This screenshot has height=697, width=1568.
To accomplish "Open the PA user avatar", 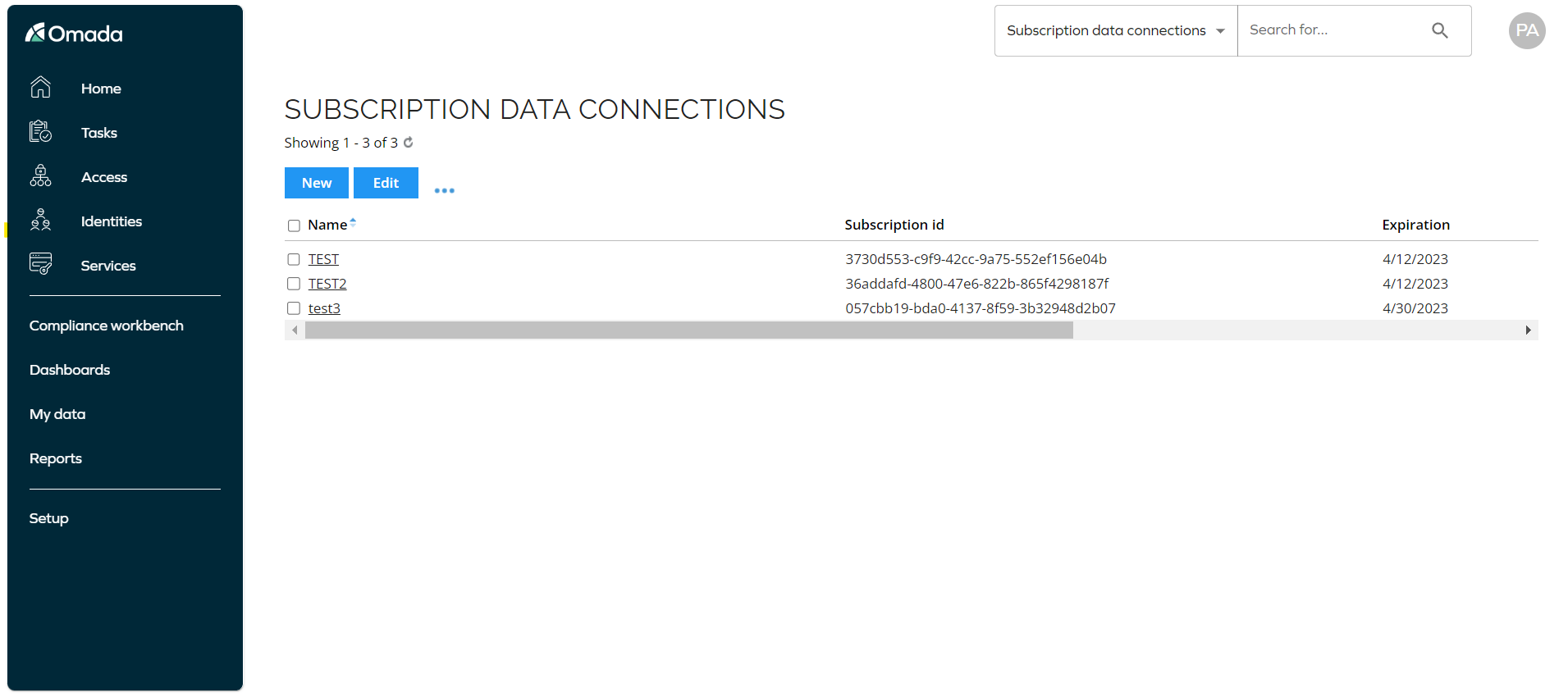I will tap(1527, 31).
